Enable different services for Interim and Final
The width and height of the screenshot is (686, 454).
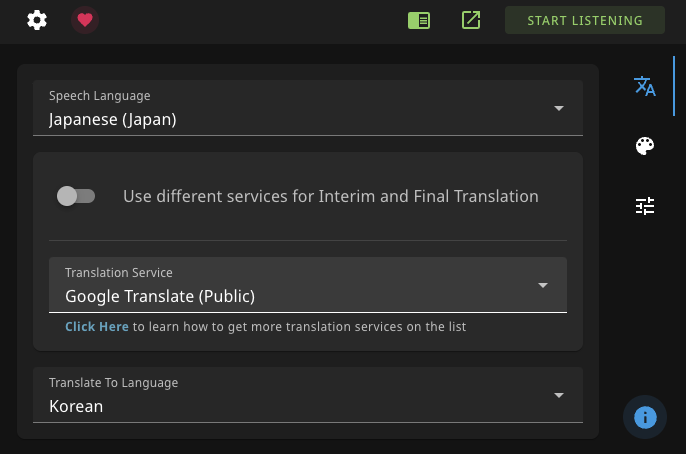click(x=76, y=196)
